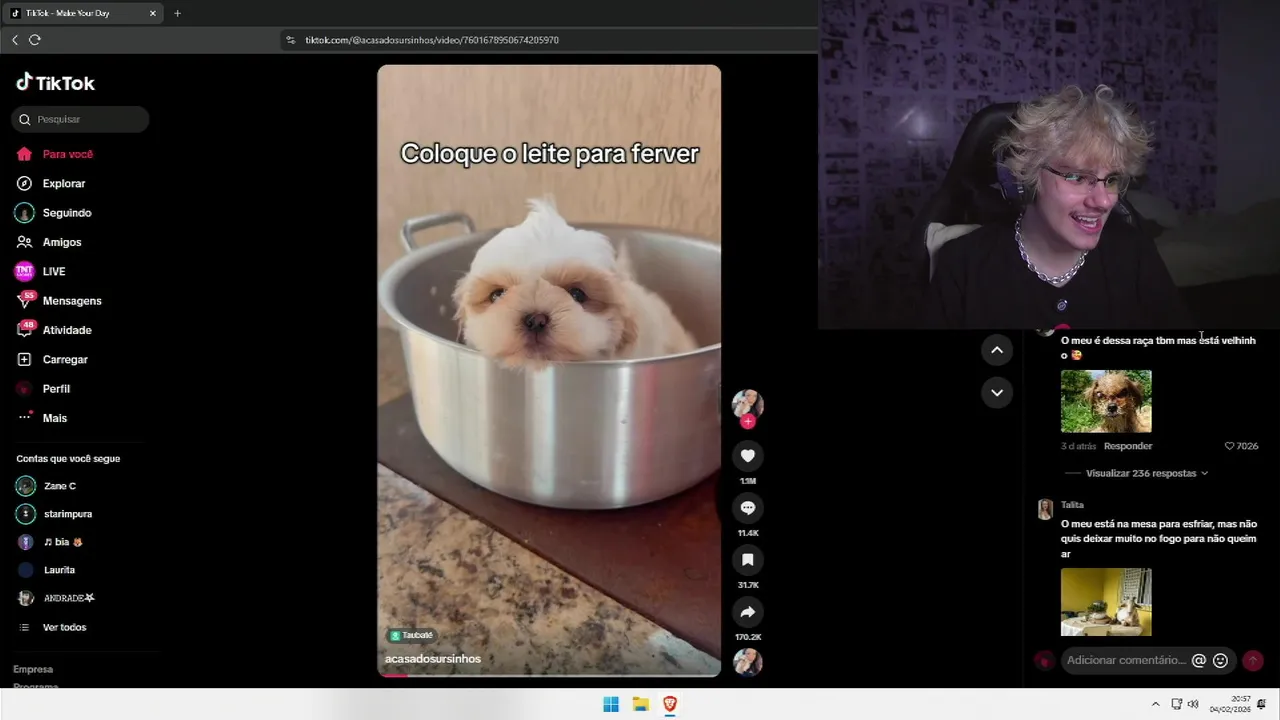Open the taskbar notification bell
1280x720 pixels.
point(1262,704)
